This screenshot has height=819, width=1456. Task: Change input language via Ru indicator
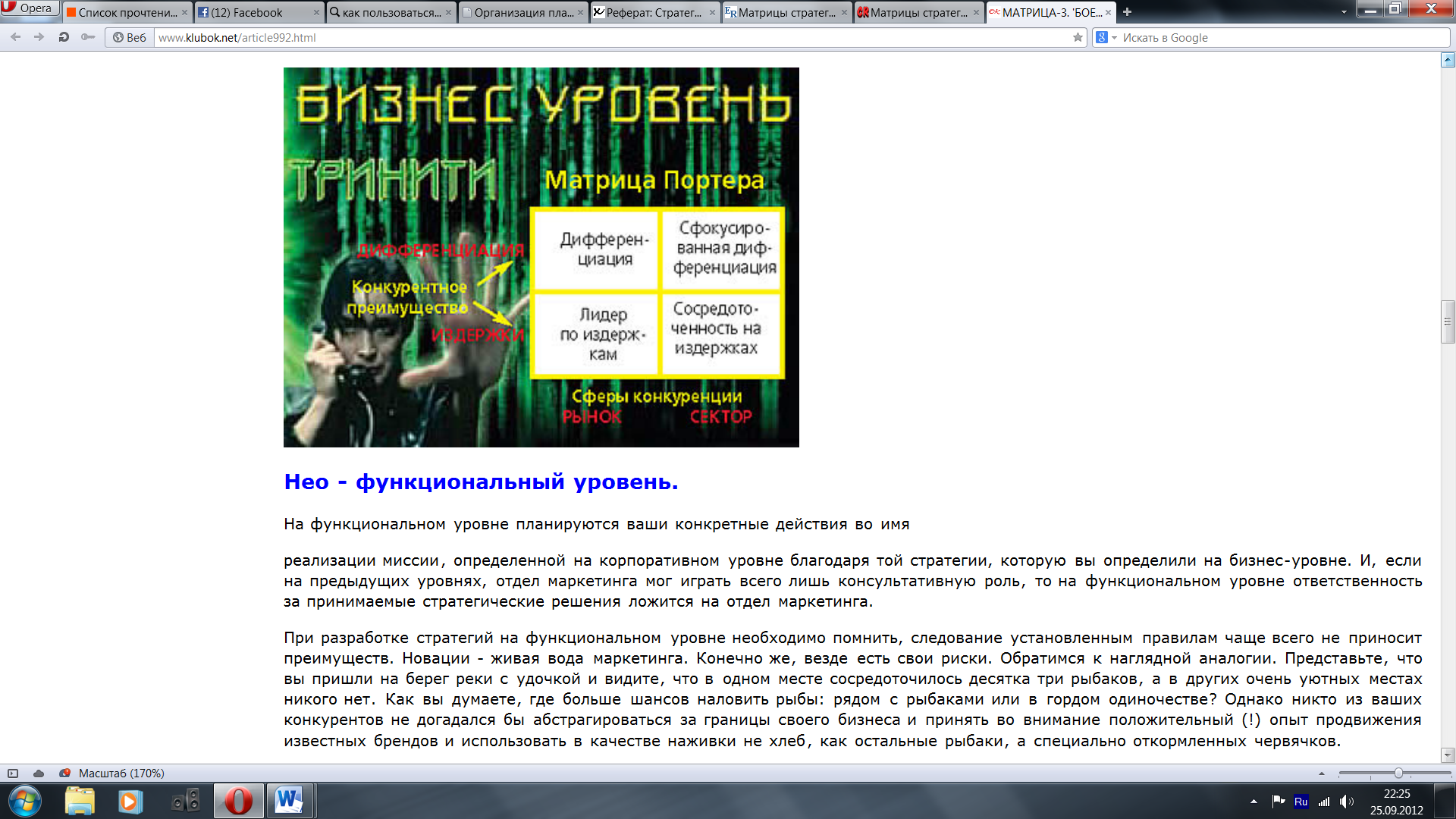point(1301,801)
